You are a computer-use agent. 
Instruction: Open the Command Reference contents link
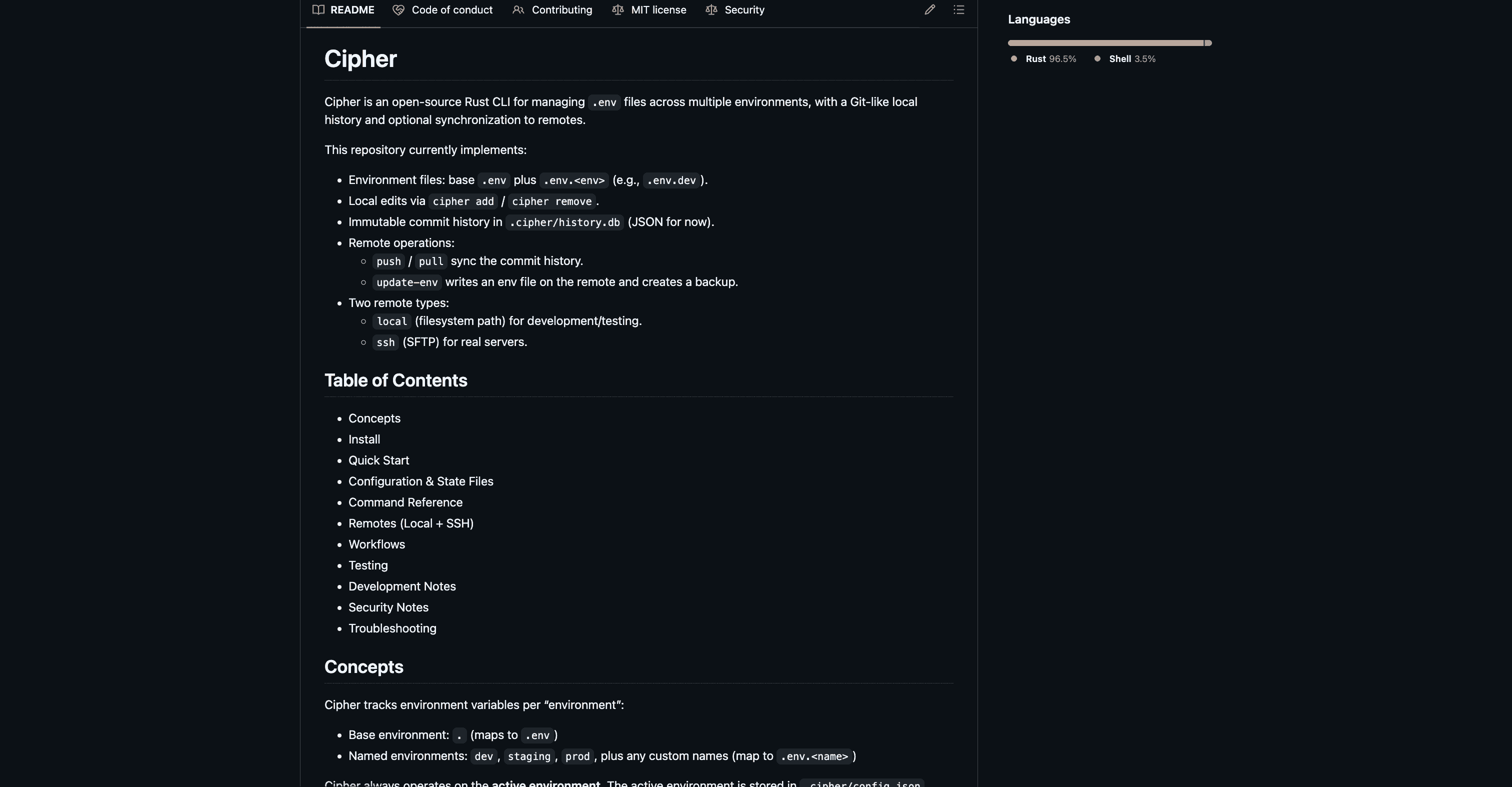[405, 503]
